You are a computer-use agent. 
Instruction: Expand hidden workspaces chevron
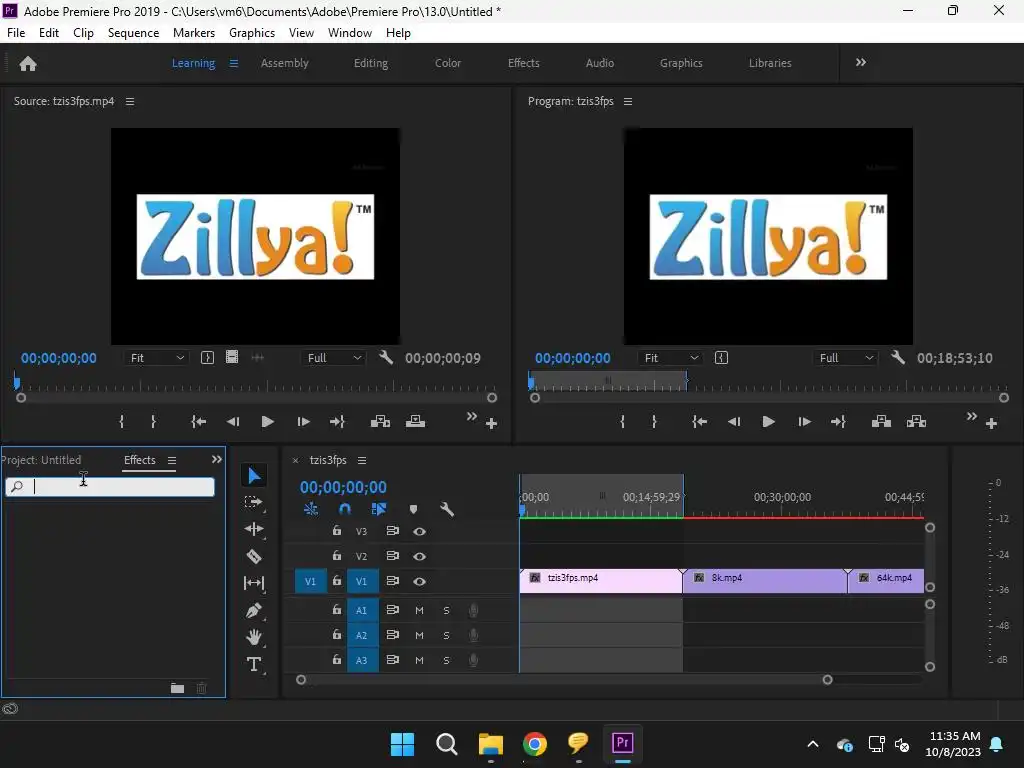[x=861, y=62]
